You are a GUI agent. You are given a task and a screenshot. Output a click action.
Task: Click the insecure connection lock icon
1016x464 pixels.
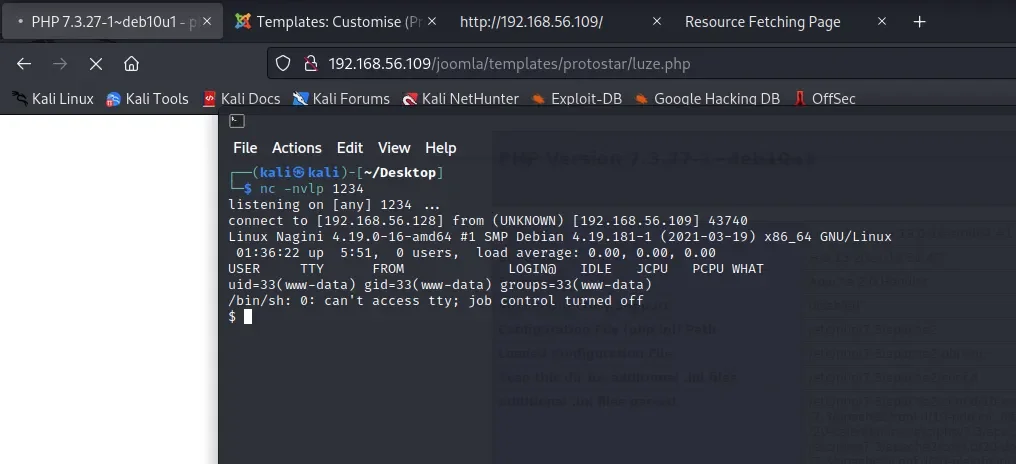coord(309,64)
